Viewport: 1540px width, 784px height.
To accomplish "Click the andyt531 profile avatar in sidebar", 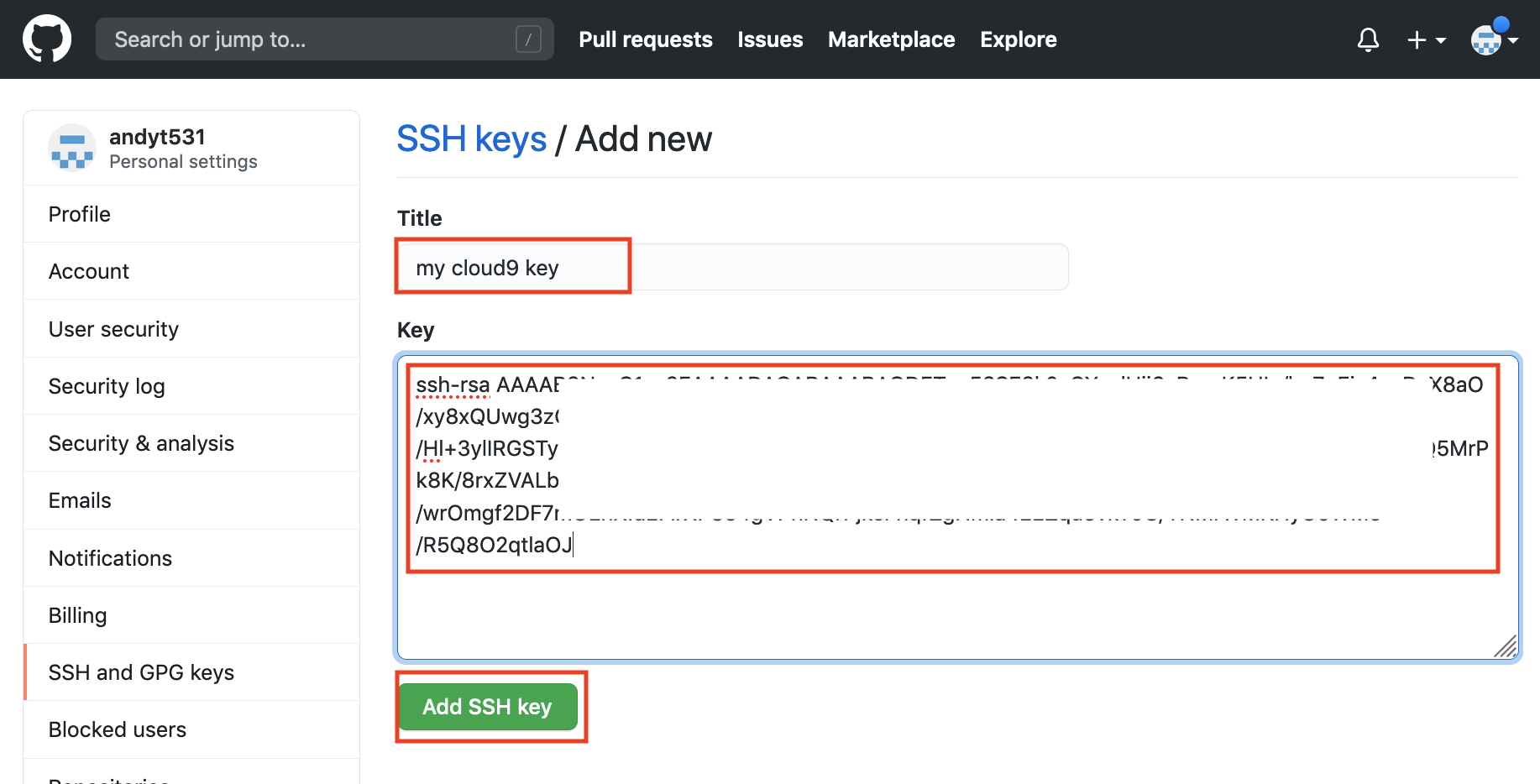I will pyautogui.click(x=71, y=148).
